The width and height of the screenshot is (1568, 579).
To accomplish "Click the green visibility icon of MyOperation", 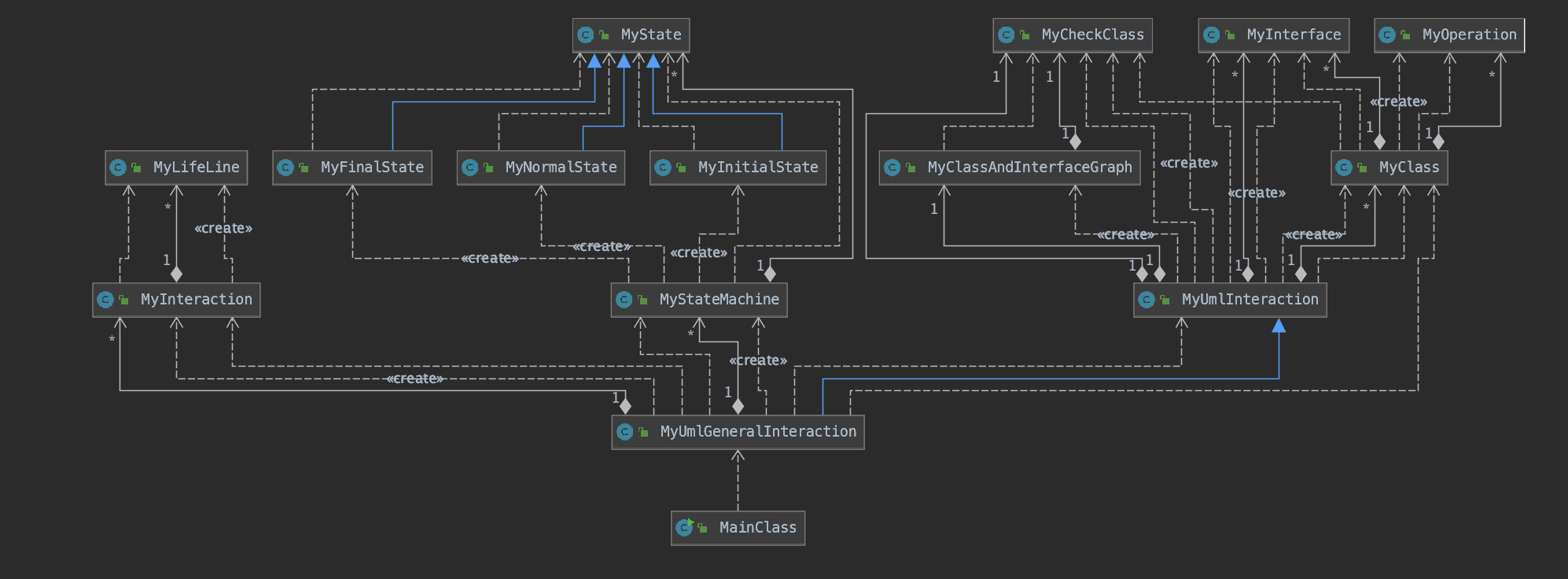I will click(x=1405, y=35).
